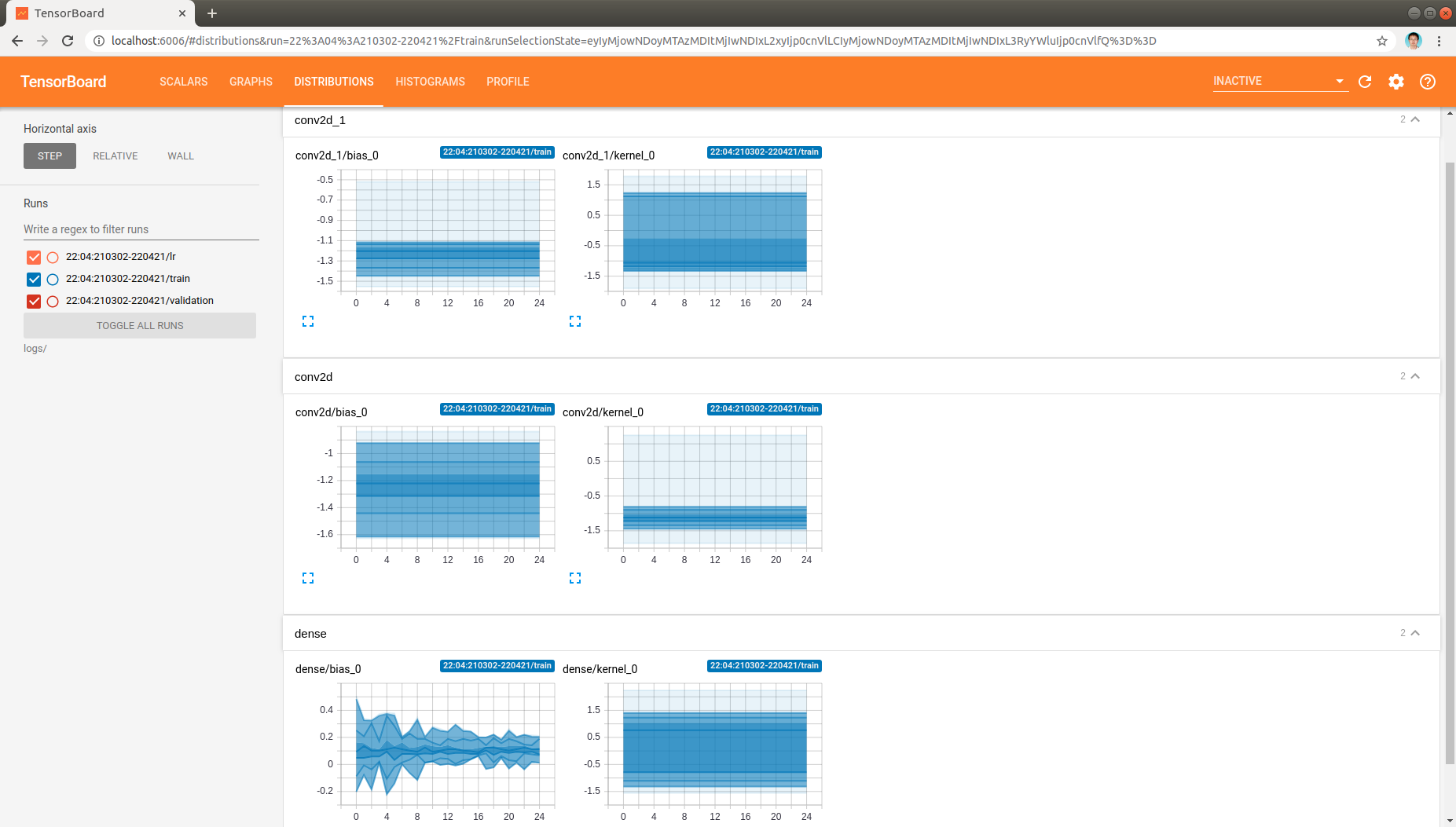The height and width of the screenshot is (827, 1456).
Task: Click the run badge on conv2d/kernel_0 chart
Action: coord(765,409)
